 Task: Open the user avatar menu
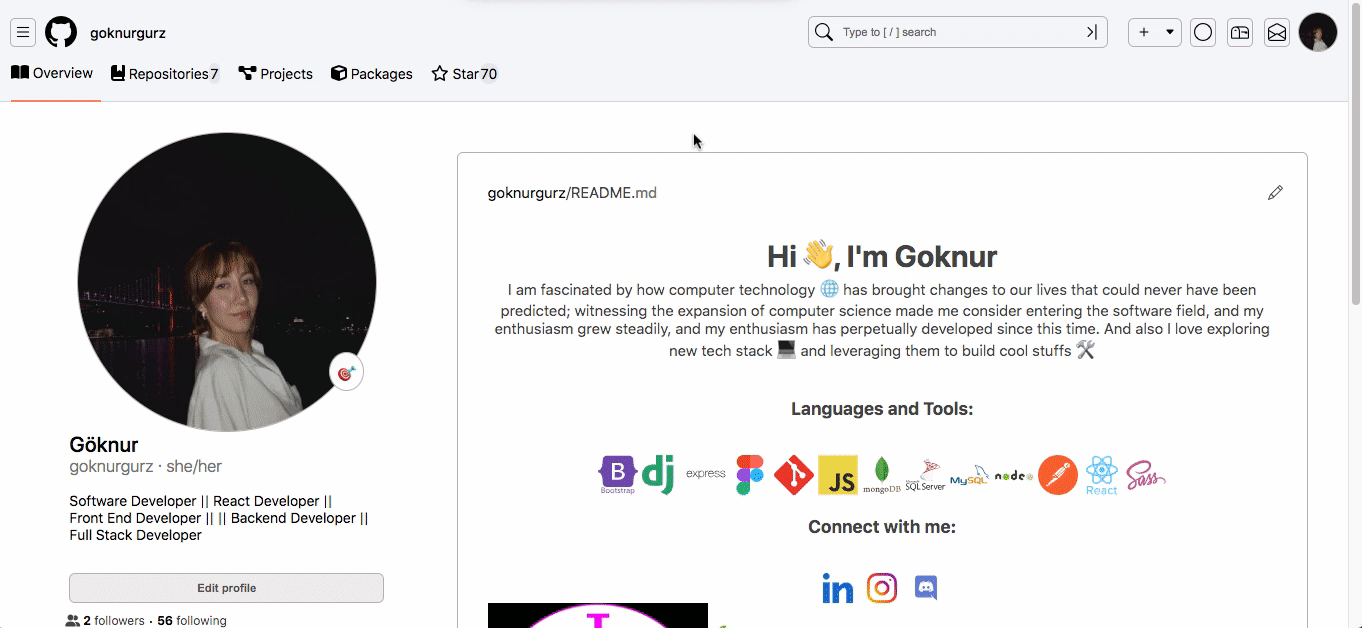pos(1318,32)
